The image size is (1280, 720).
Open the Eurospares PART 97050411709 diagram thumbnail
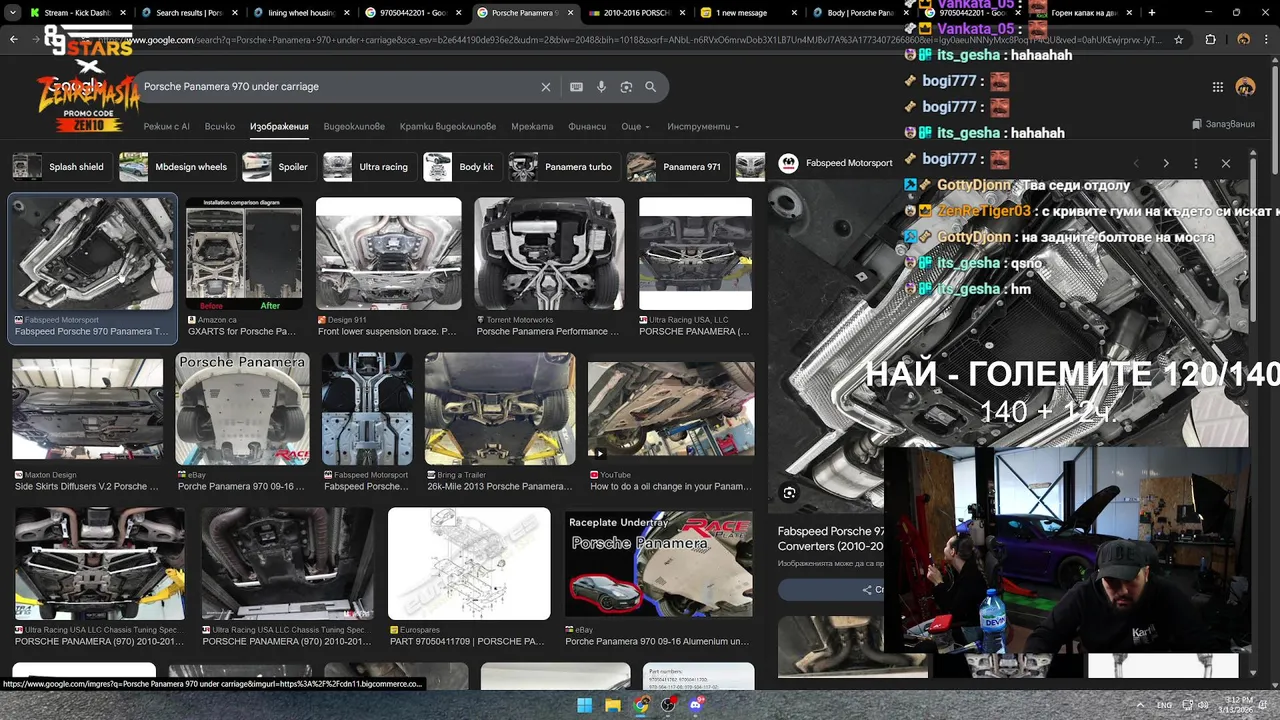click(469, 564)
